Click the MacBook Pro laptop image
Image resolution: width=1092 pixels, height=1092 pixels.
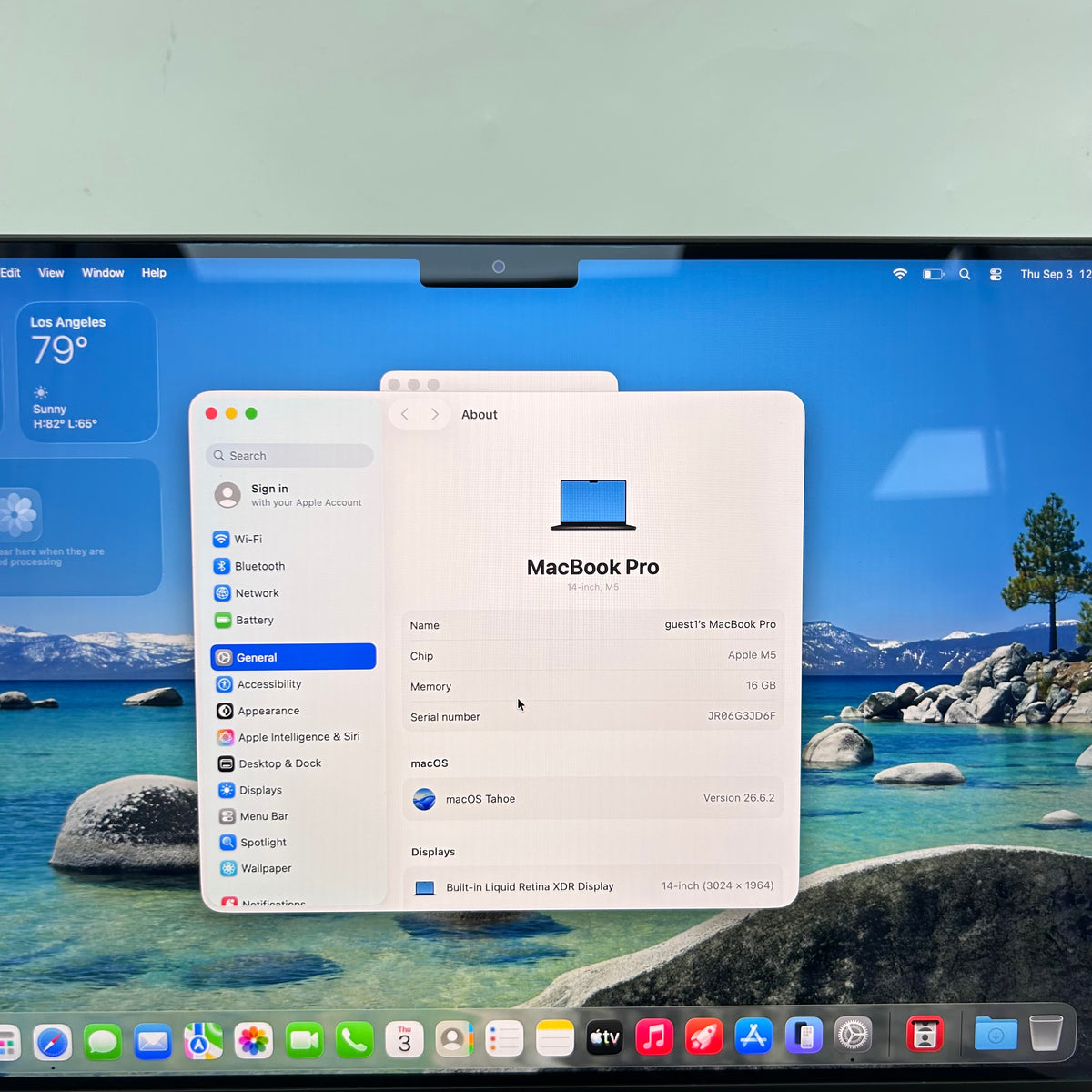pyautogui.click(x=593, y=505)
